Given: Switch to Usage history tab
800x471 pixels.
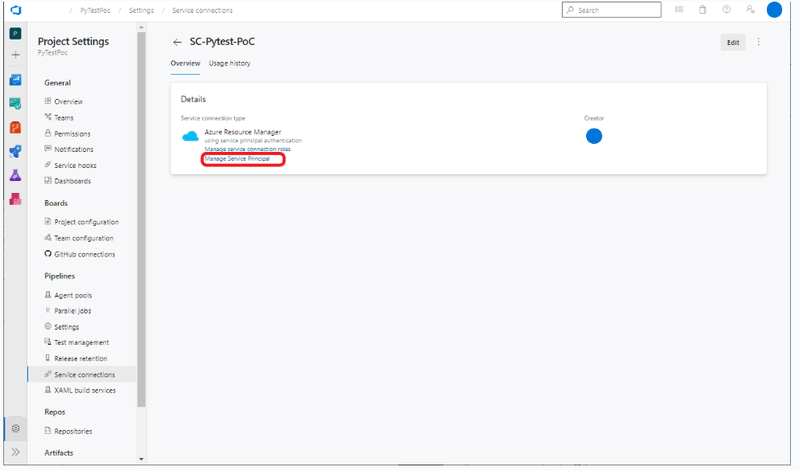Looking at the screenshot, I should (230, 63).
